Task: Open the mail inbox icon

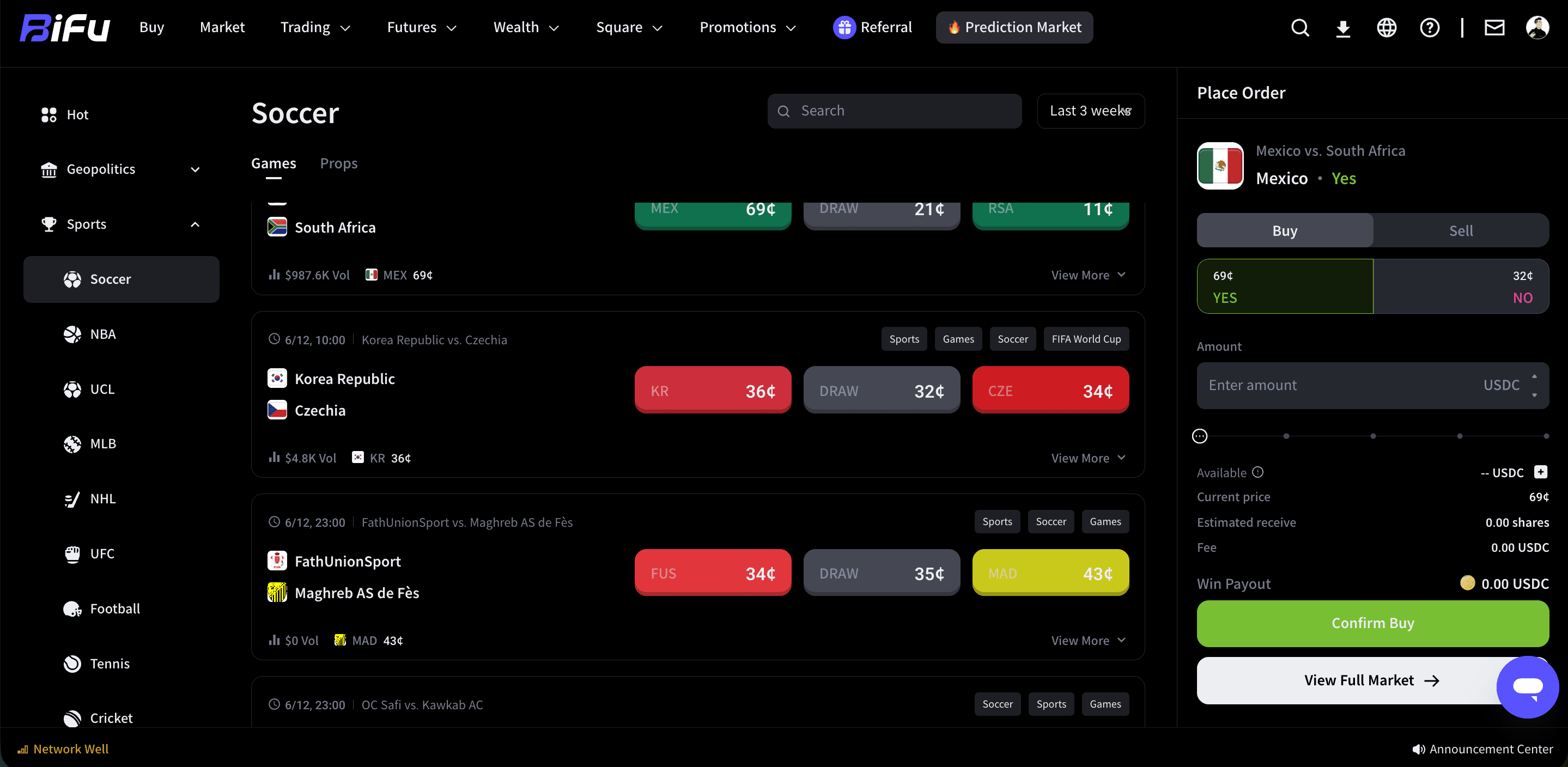Action: pos(1494,27)
